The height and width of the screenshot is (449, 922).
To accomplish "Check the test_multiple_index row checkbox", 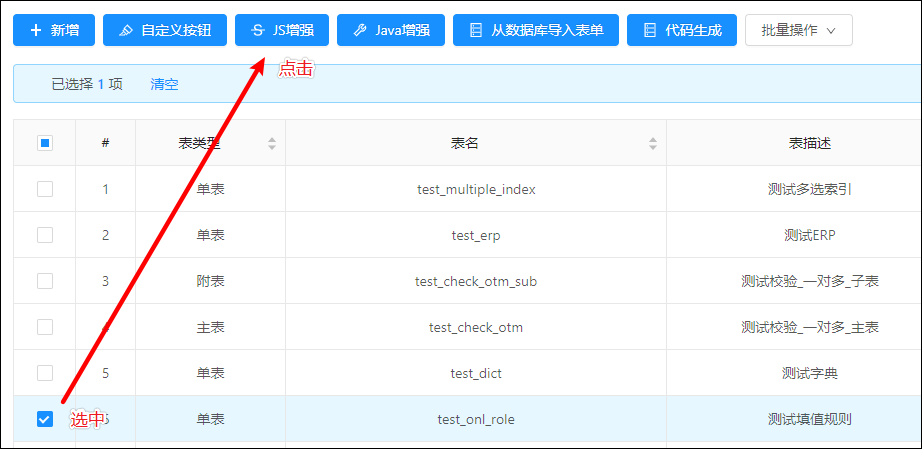I will [x=45, y=189].
